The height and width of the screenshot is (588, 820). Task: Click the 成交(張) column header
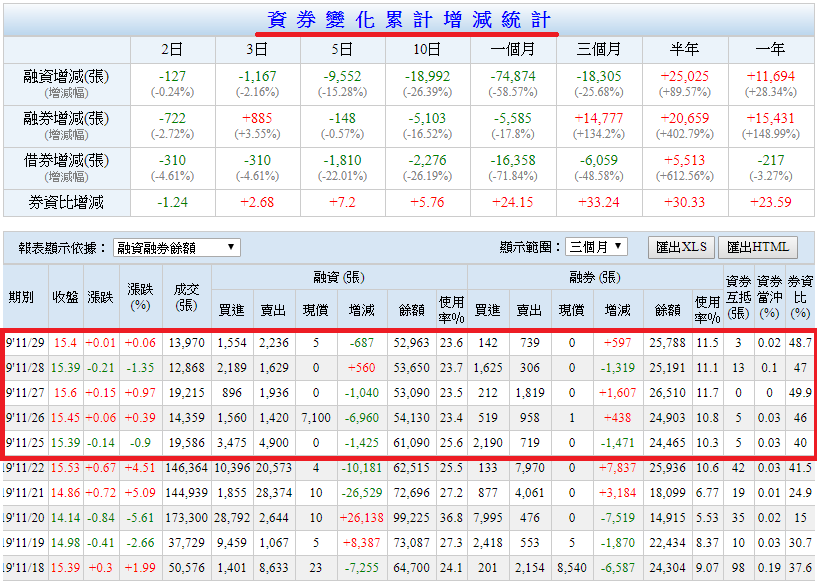pos(187,297)
